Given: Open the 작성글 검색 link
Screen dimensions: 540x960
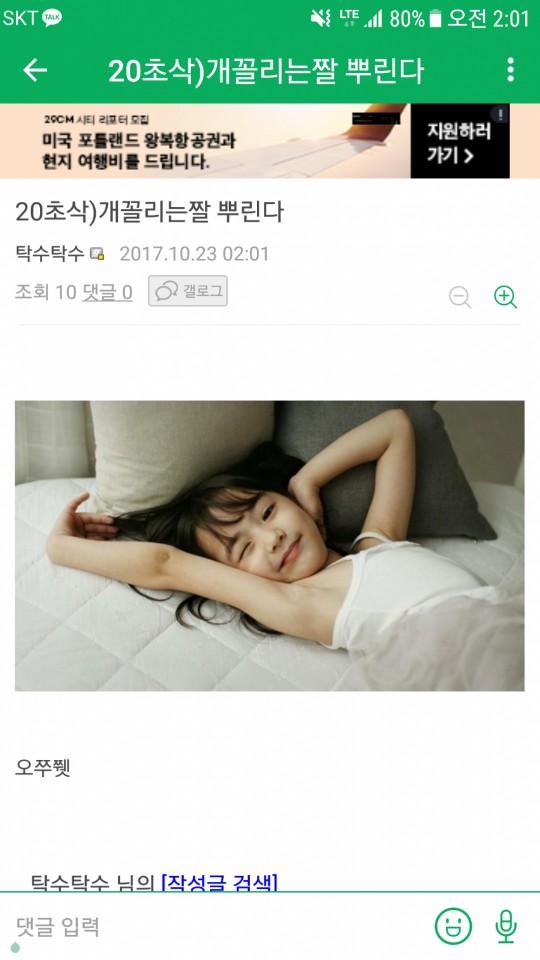Looking at the screenshot, I should click(x=219, y=882).
